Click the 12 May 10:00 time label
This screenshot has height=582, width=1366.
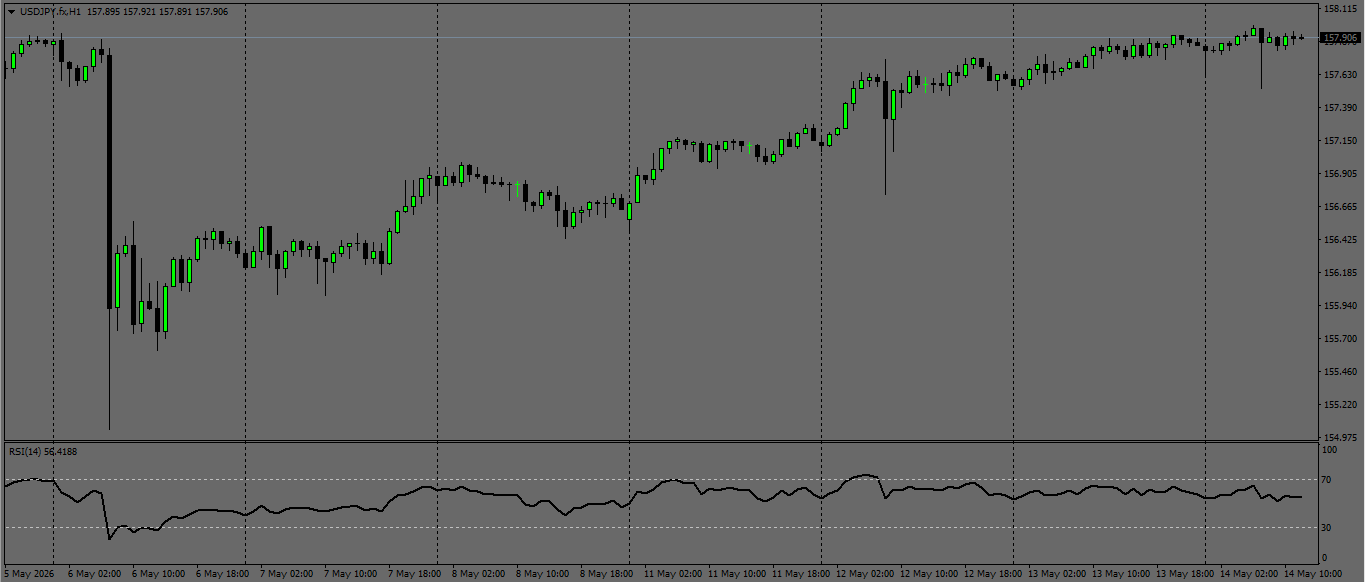tap(928, 574)
